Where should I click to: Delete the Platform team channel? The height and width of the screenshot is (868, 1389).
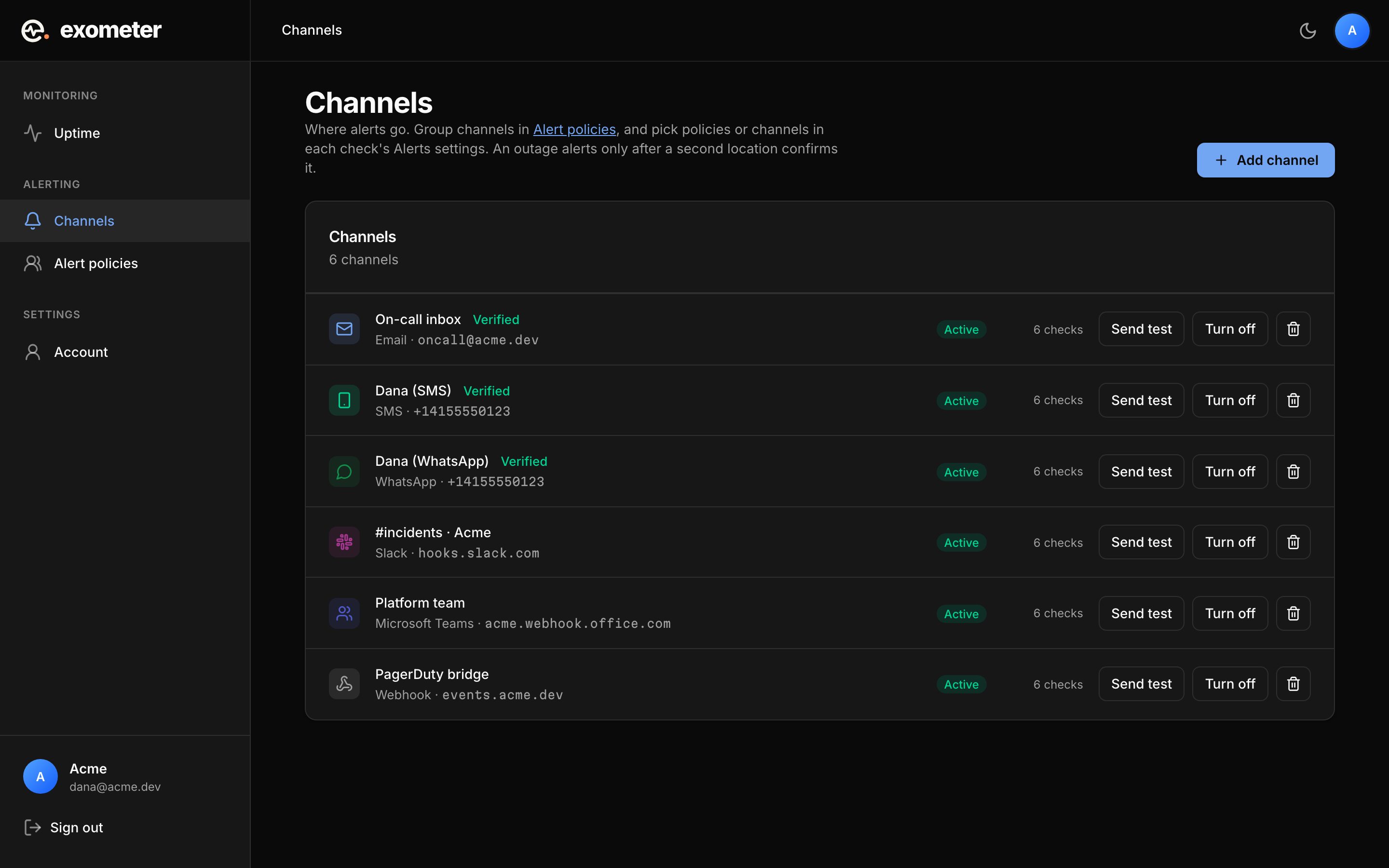click(x=1293, y=613)
